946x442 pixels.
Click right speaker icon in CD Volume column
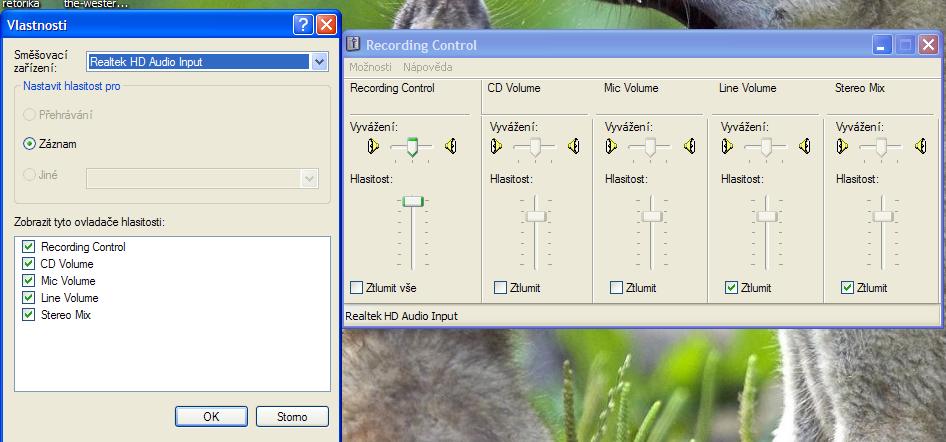click(x=574, y=146)
